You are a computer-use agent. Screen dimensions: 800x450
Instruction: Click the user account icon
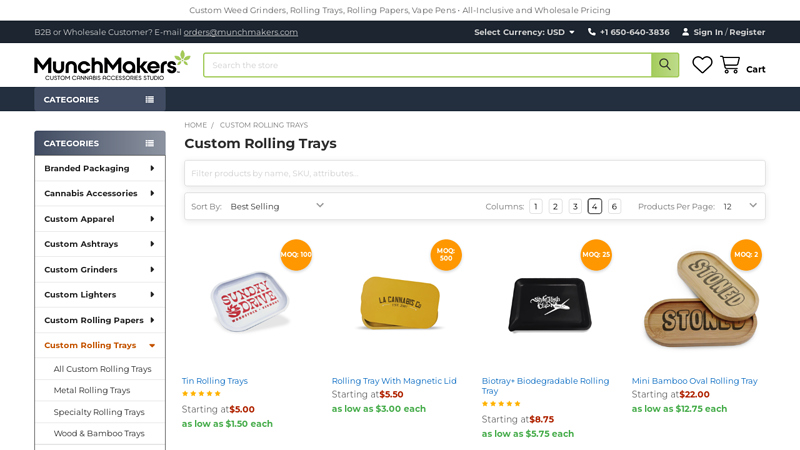(x=685, y=32)
